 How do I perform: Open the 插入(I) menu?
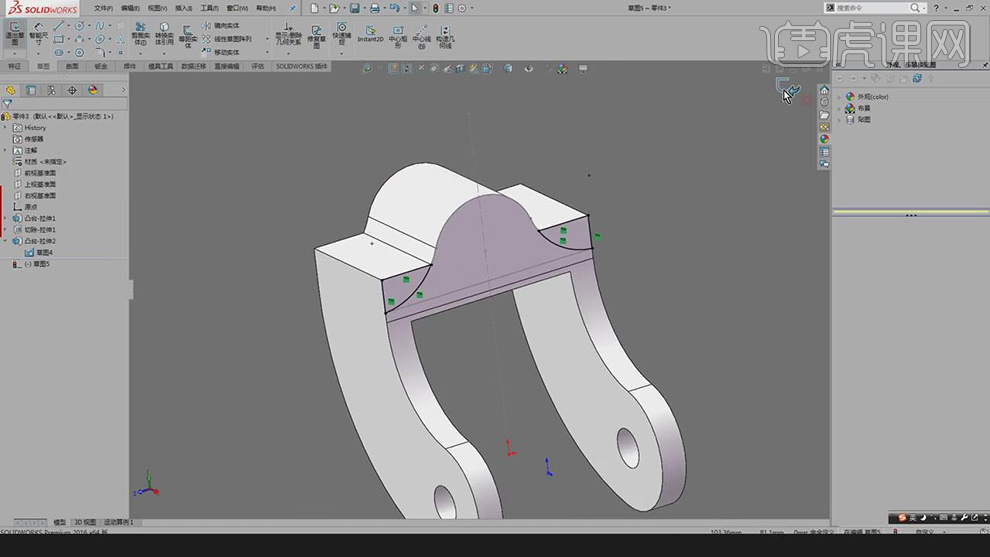click(x=184, y=8)
